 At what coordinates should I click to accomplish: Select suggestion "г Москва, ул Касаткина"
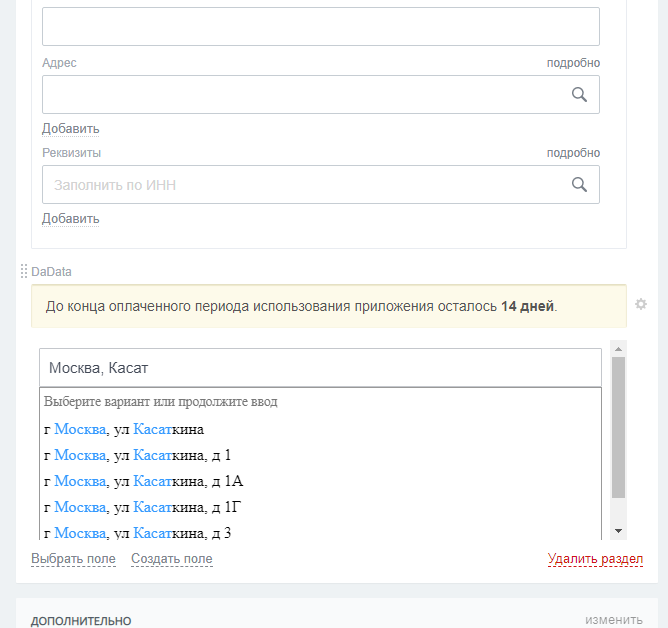click(124, 429)
